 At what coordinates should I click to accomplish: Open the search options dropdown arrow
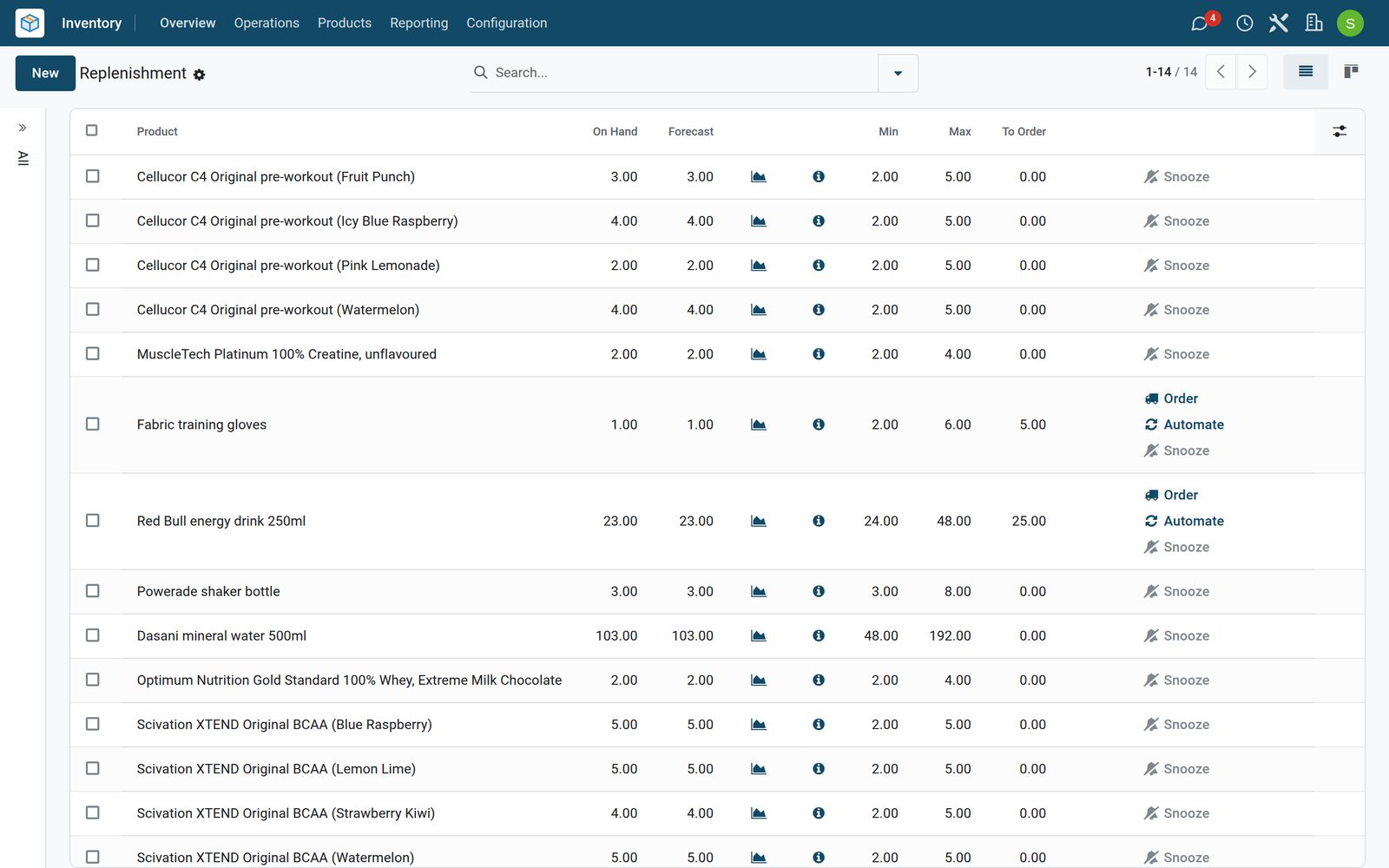pos(898,73)
